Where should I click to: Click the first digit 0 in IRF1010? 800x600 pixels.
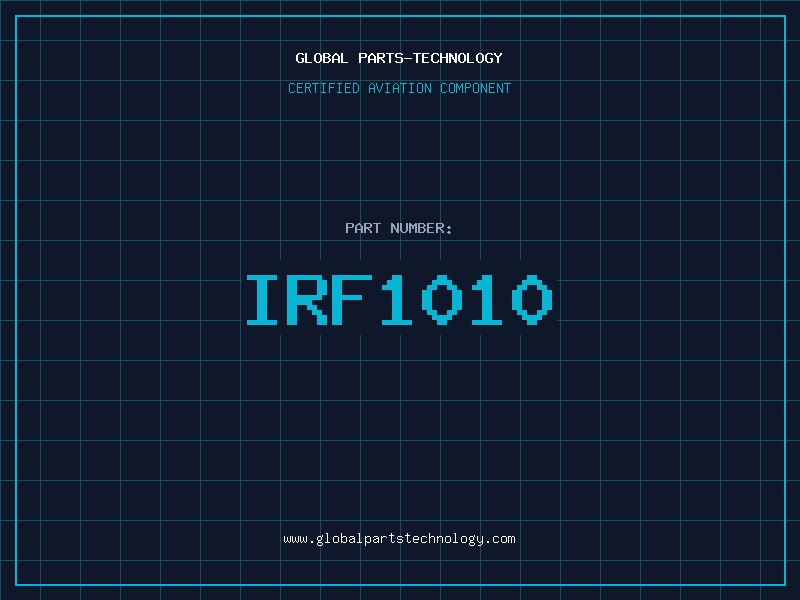tap(442, 300)
